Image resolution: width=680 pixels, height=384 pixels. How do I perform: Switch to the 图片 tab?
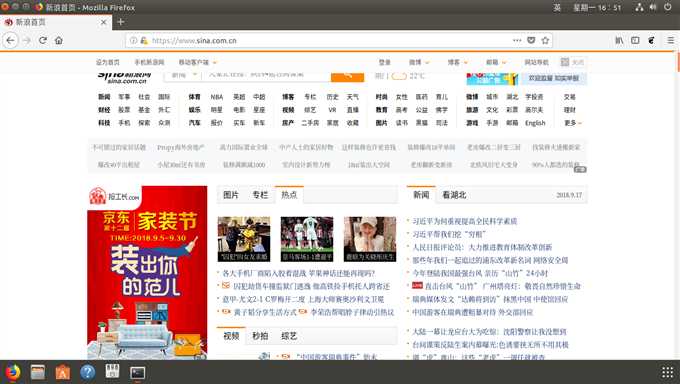pos(231,195)
